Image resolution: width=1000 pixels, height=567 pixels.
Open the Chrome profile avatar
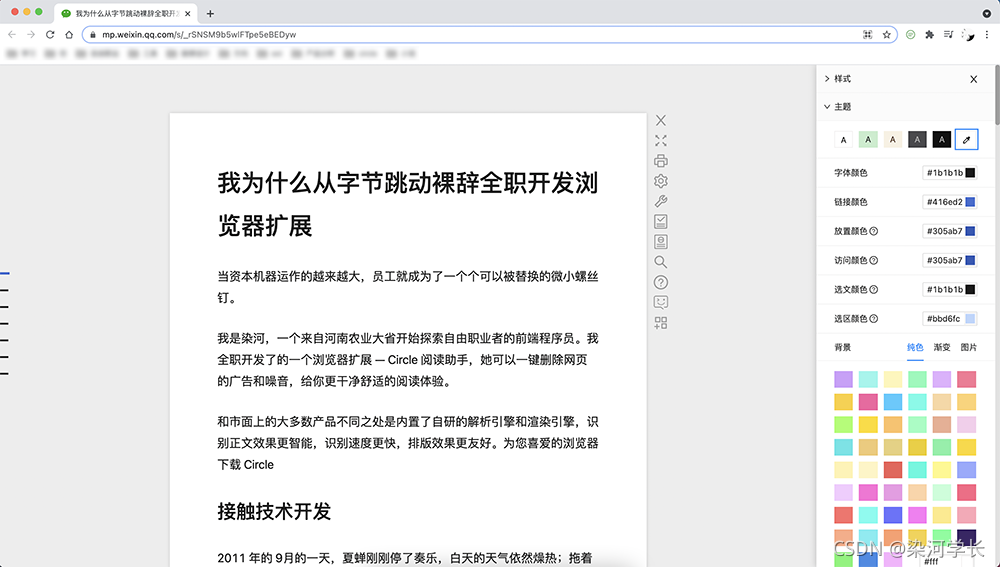point(967,34)
